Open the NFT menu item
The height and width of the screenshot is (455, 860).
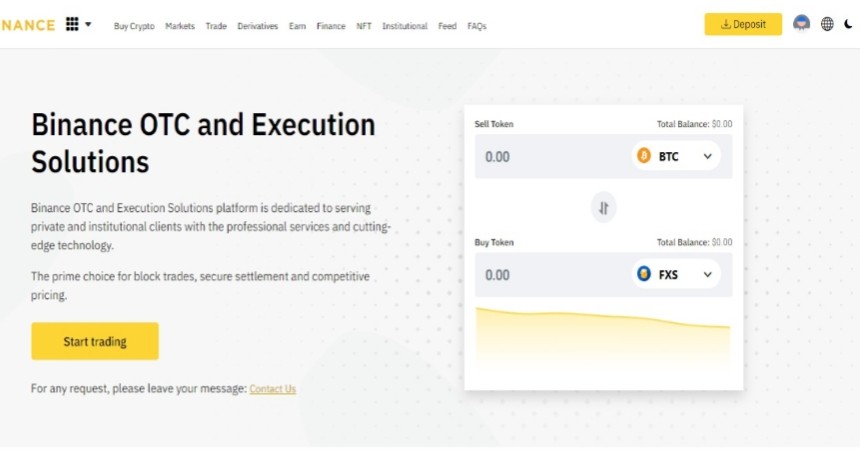pos(364,26)
